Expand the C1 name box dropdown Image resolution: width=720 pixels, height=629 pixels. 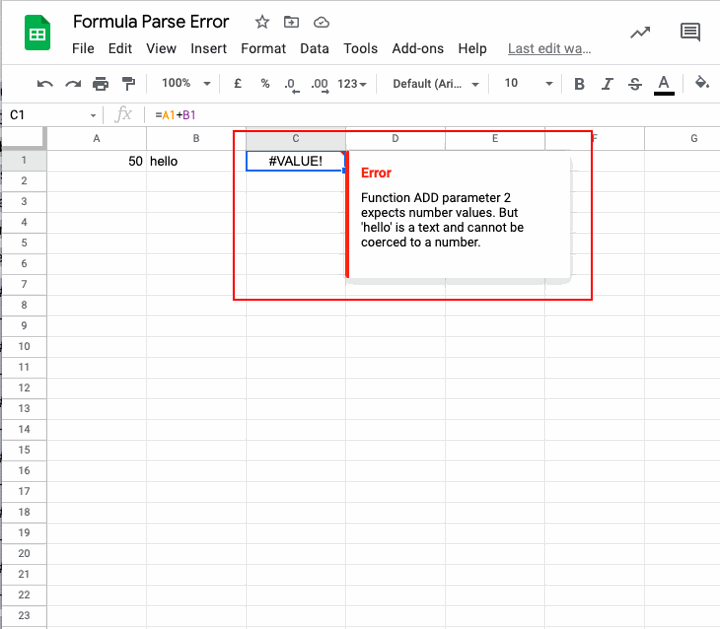click(93, 115)
